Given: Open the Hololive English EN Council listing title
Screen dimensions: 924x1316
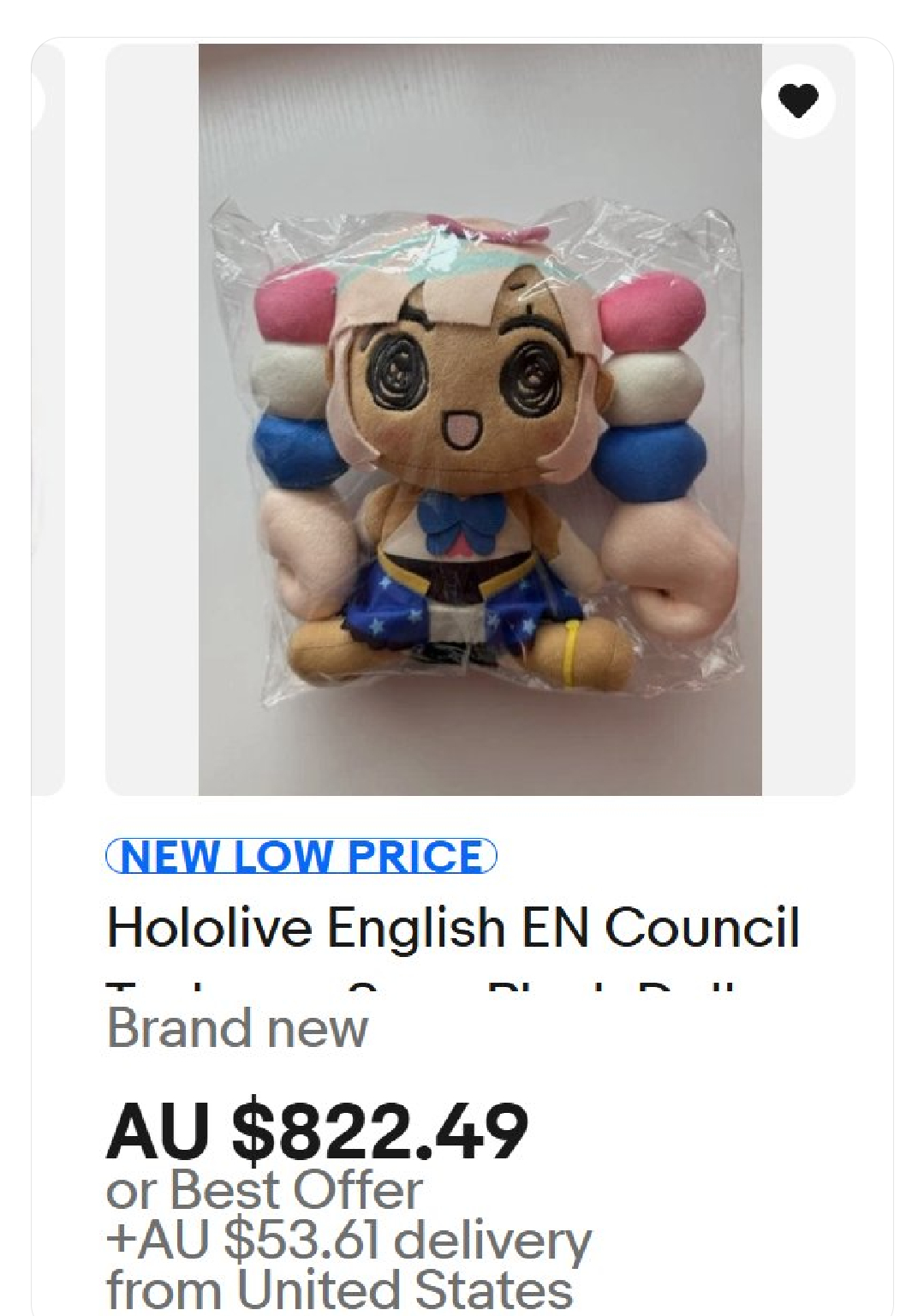Looking at the screenshot, I should [x=453, y=927].
